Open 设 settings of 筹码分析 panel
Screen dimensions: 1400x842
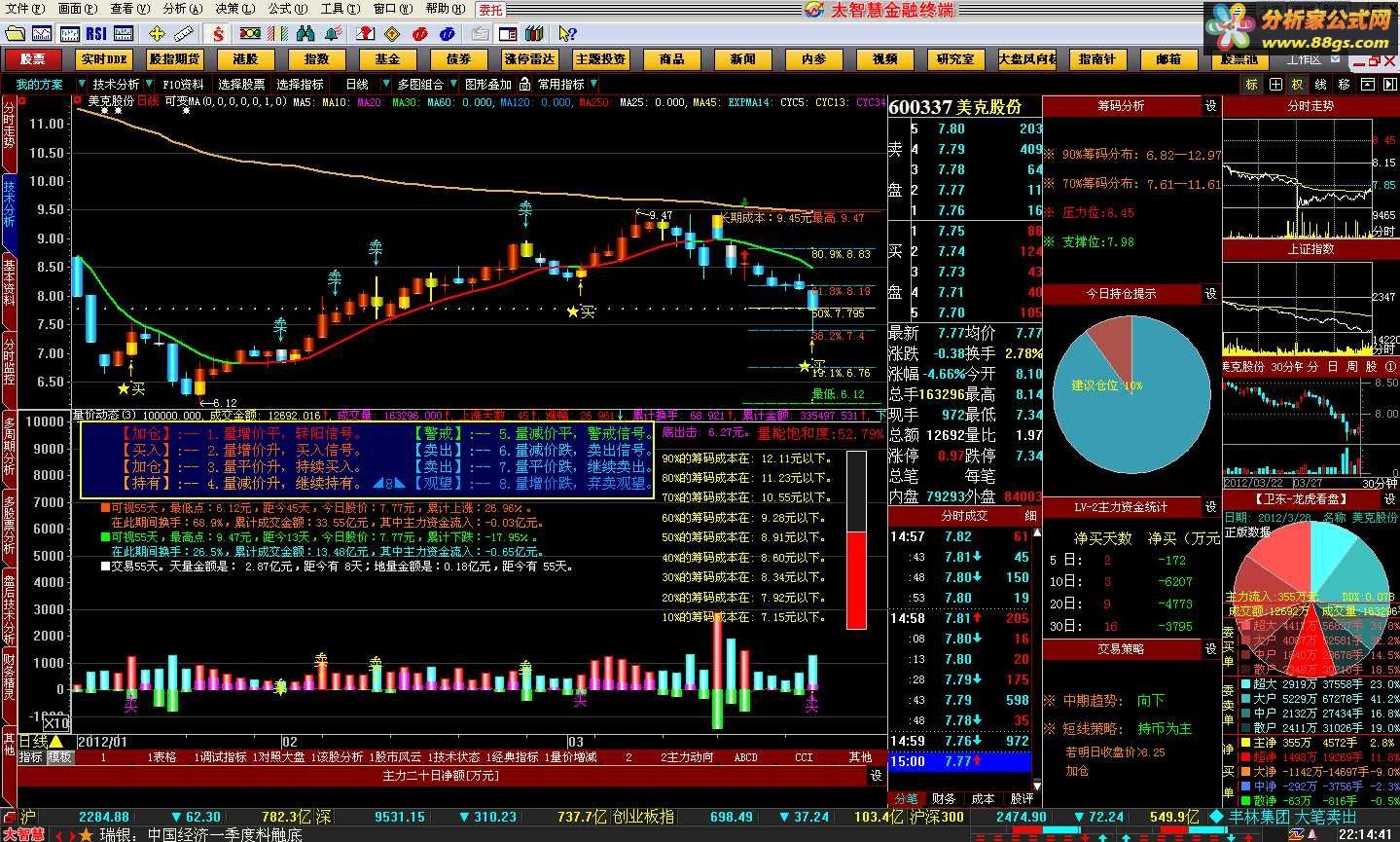1210,105
